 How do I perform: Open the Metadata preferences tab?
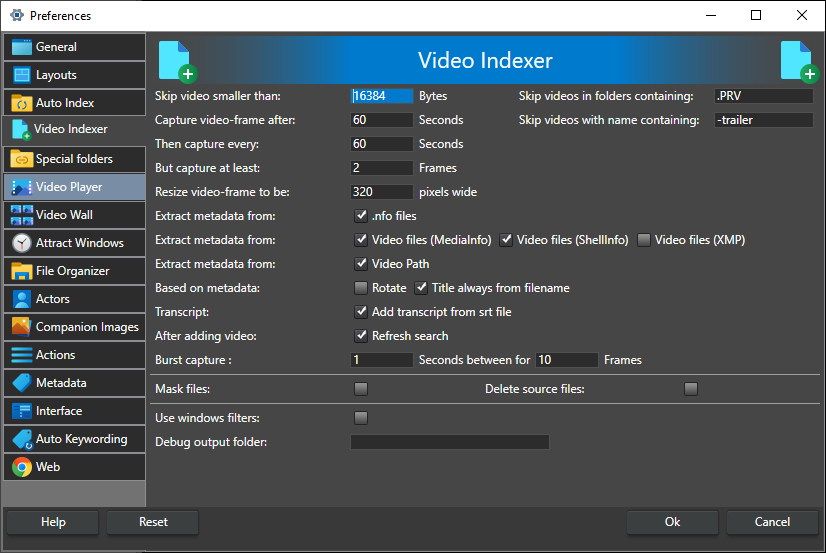75,383
